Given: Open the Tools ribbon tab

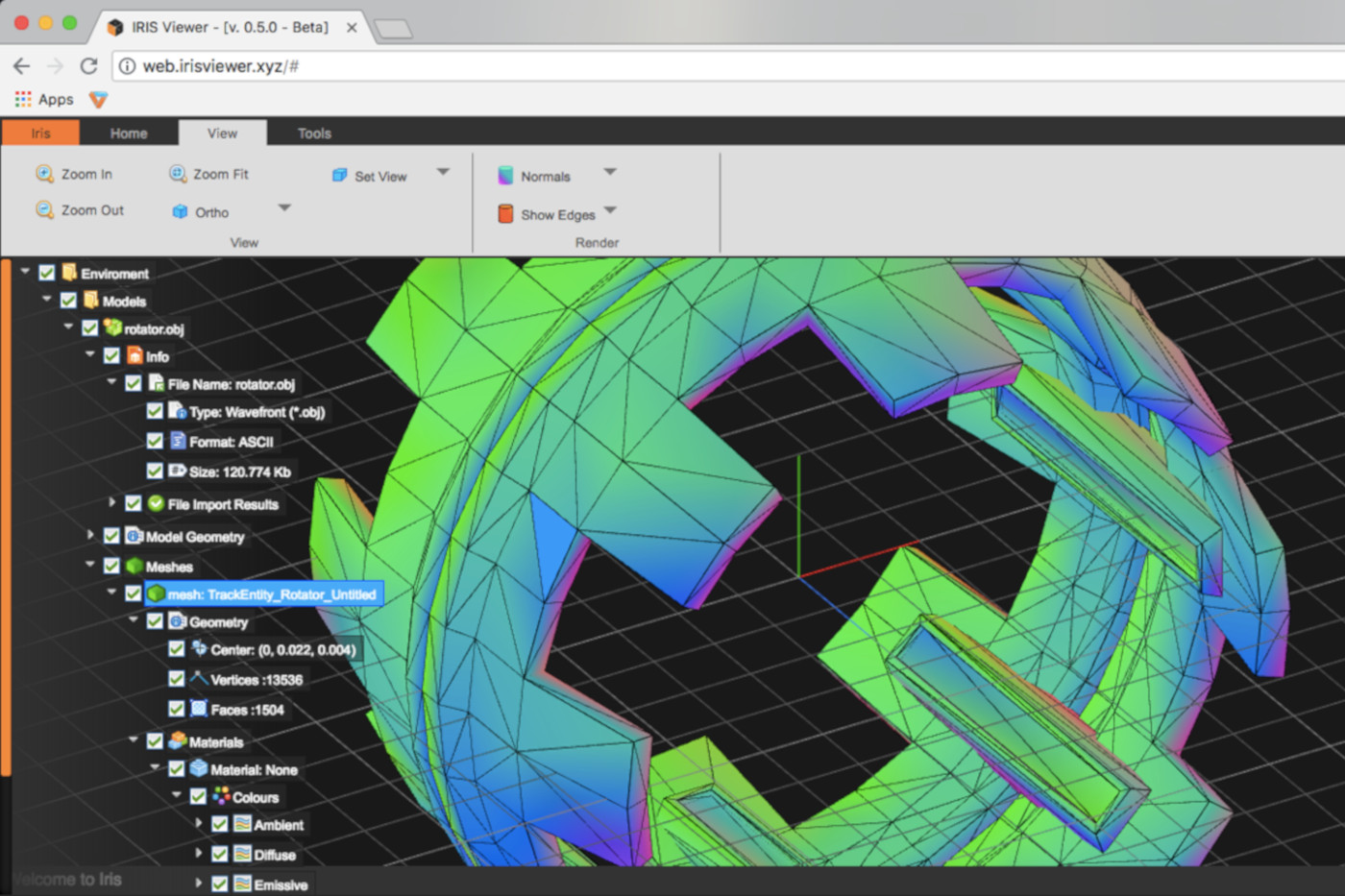Looking at the screenshot, I should tap(314, 133).
